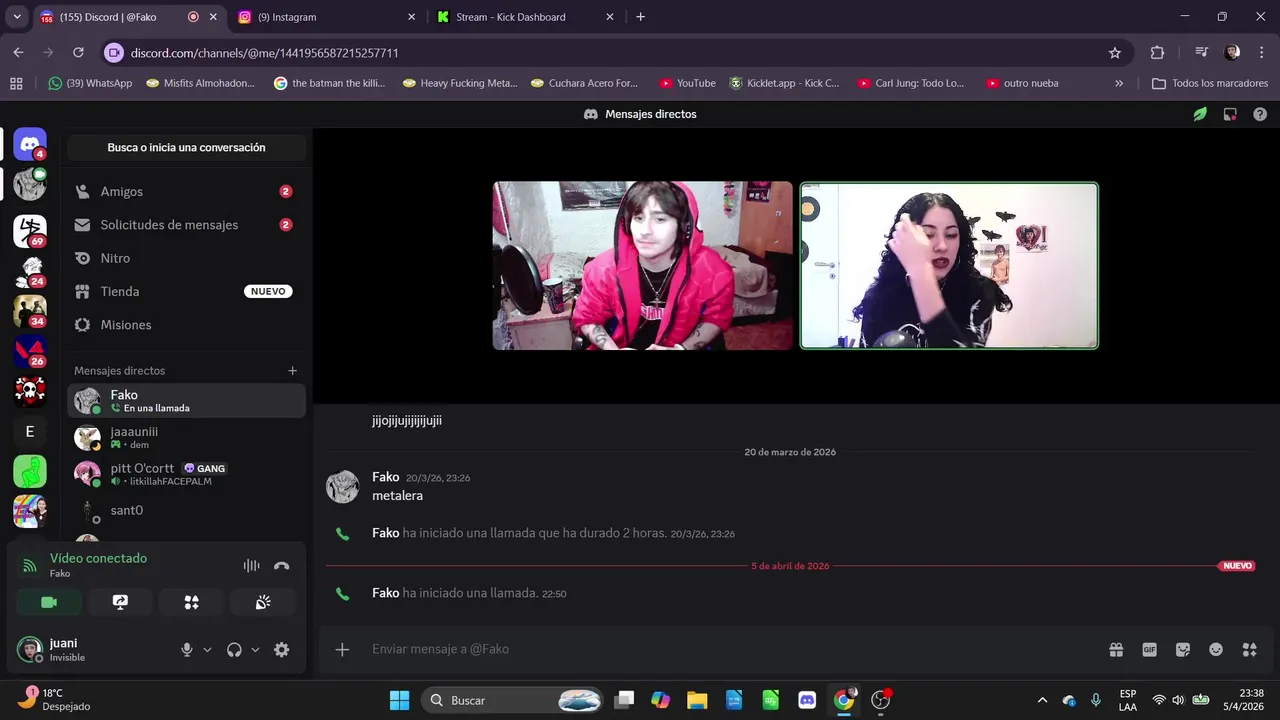
Task: Open attachment plus button in message bar
Action: tap(342, 649)
